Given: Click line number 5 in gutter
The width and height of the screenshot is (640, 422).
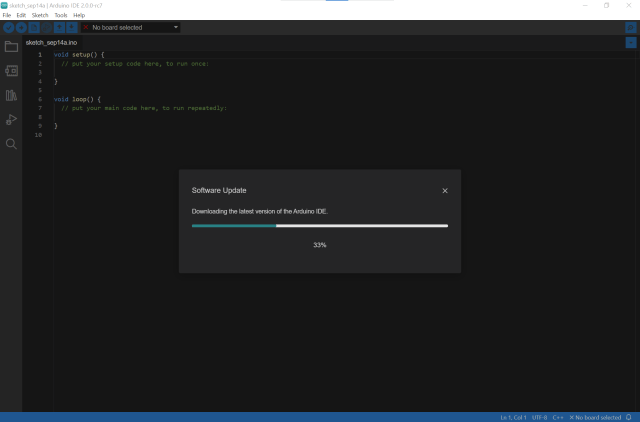Looking at the screenshot, I should pyautogui.click(x=40, y=90).
